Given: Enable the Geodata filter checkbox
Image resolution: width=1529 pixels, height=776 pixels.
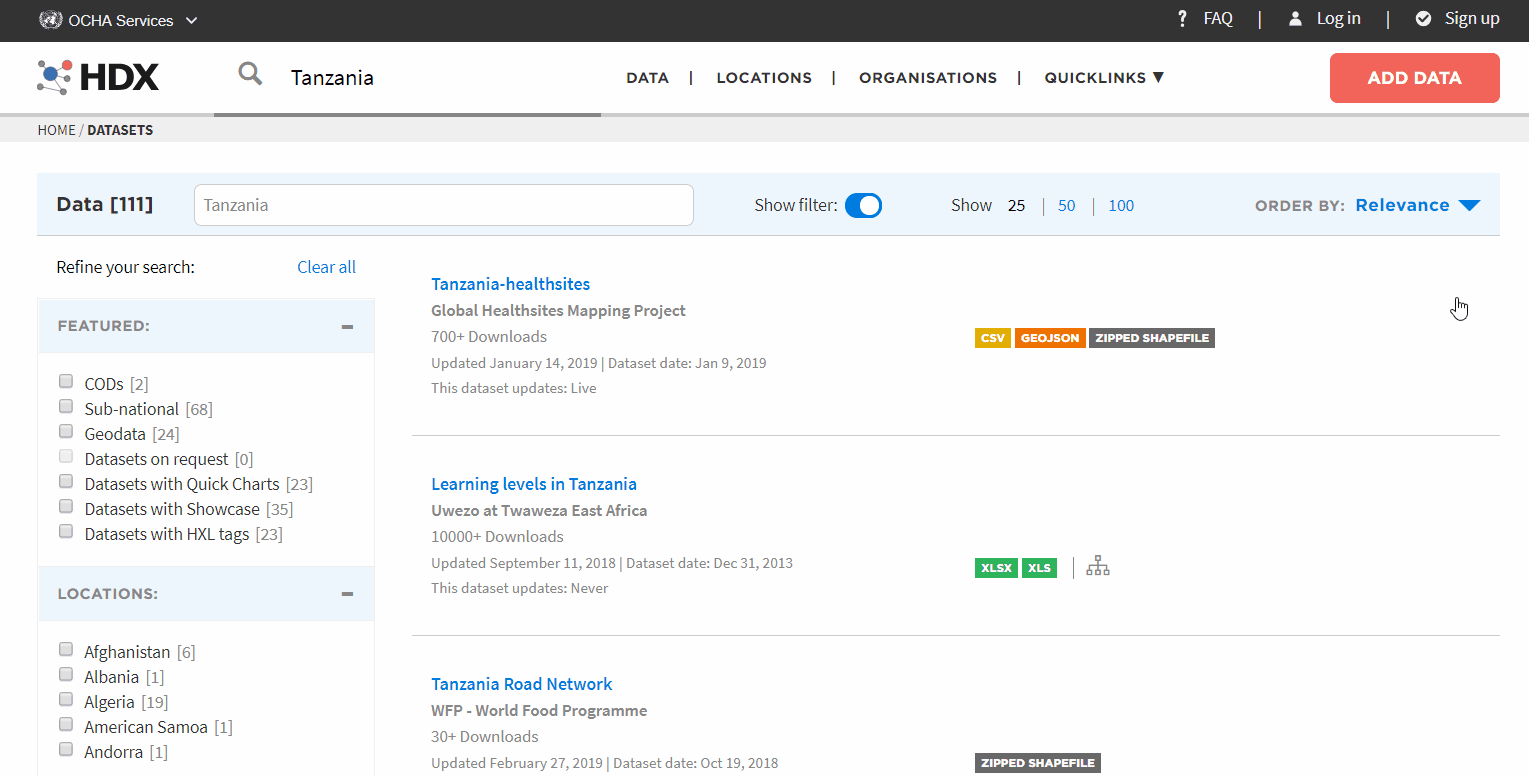Looking at the screenshot, I should [66, 431].
